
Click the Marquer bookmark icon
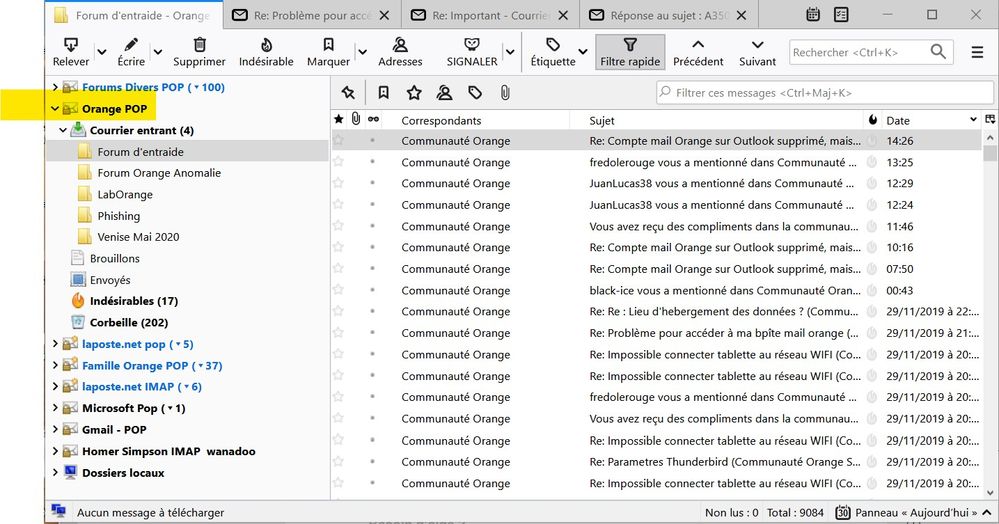tap(328, 44)
